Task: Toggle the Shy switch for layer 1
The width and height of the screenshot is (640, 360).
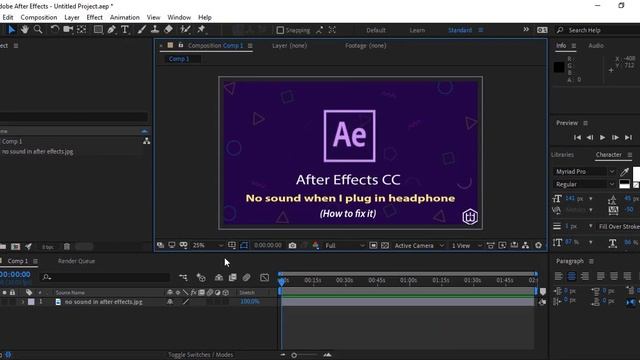Action: 170,302
